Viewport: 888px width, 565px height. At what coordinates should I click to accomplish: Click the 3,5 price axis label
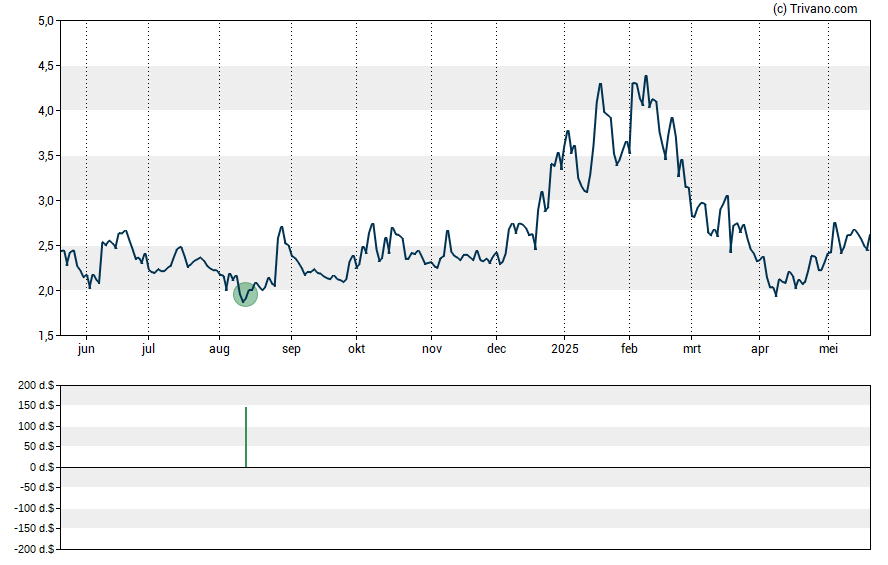point(46,156)
